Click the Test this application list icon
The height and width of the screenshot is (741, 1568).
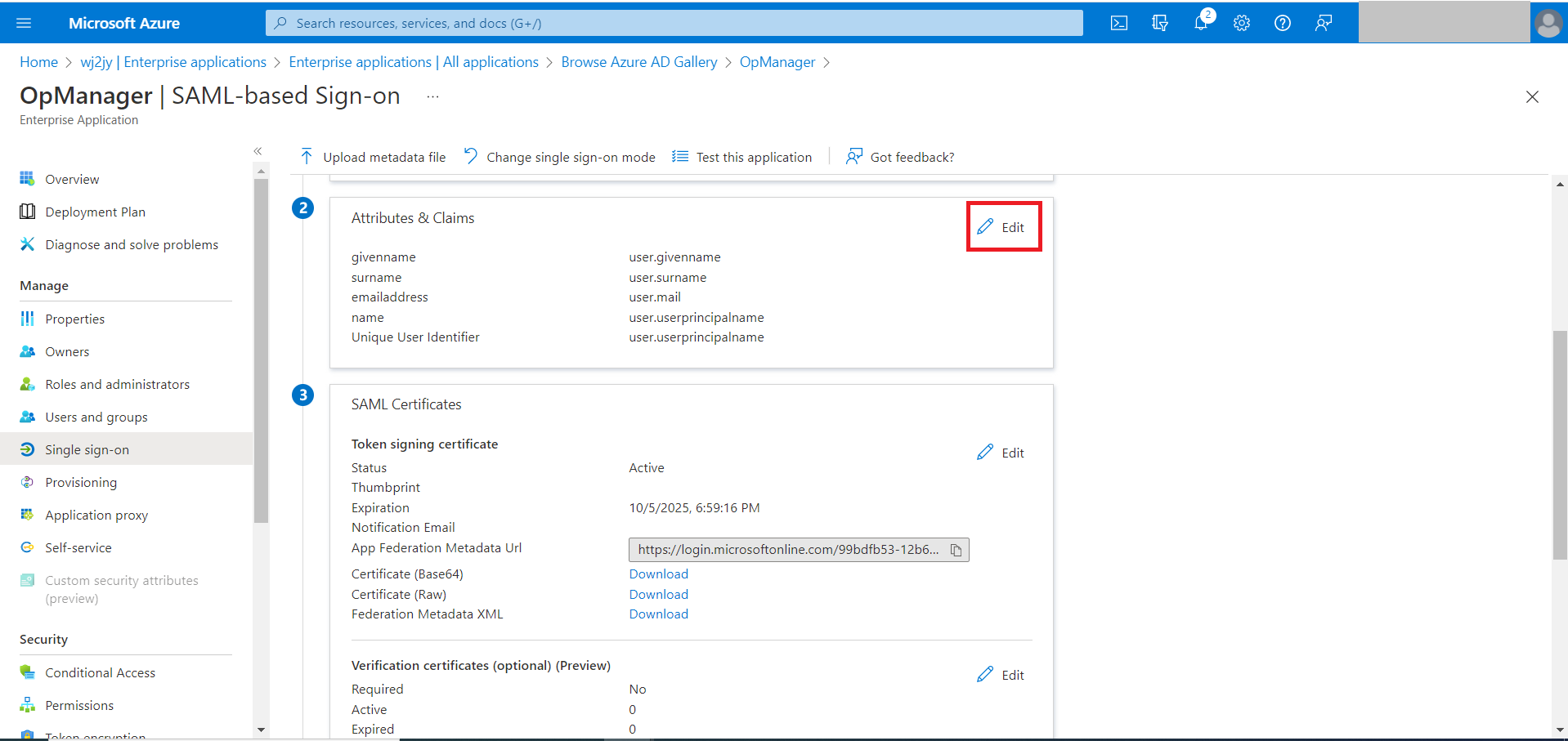[x=679, y=156]
